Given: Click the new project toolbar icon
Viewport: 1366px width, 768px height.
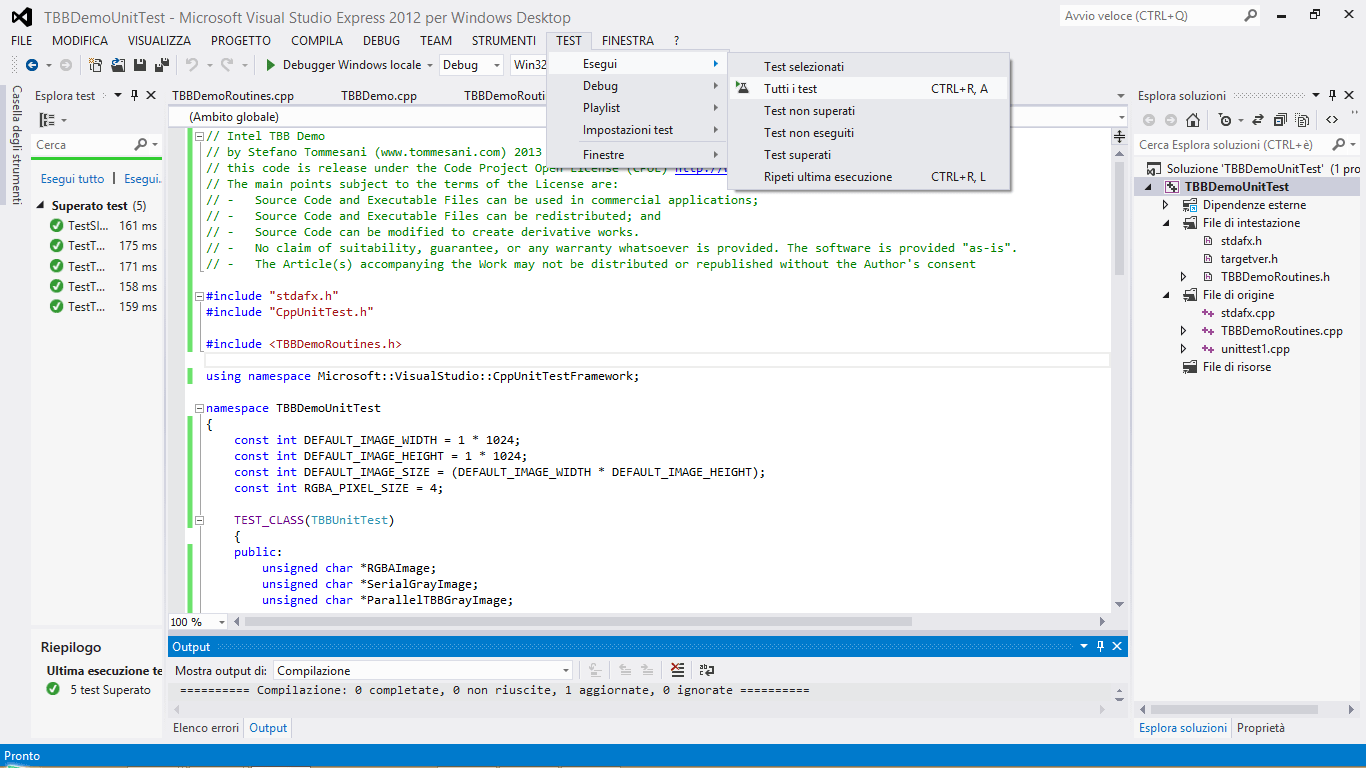Looking at the screenshot, I should [x=96, y=65].
